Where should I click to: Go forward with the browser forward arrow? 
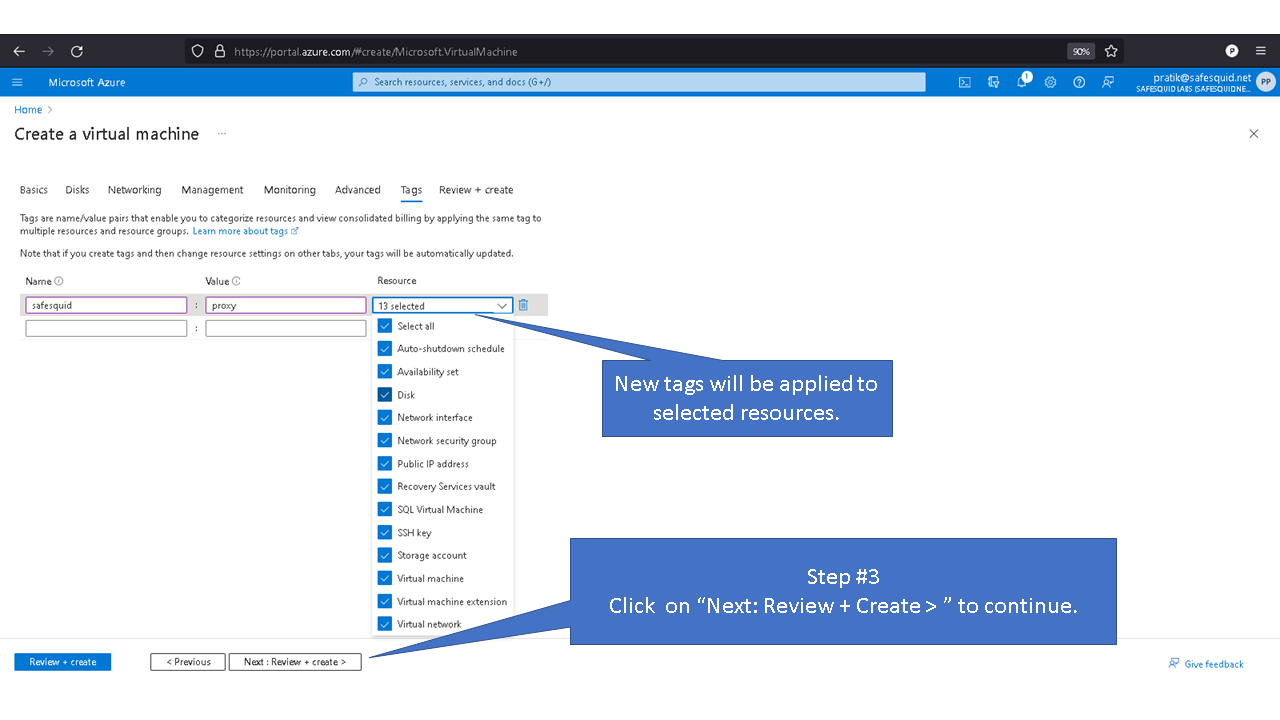tap(48, 51)
